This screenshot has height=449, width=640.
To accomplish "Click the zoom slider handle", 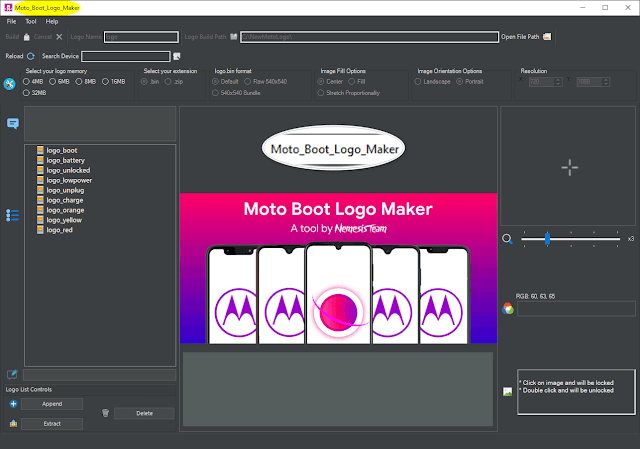I will click(547, 239).
